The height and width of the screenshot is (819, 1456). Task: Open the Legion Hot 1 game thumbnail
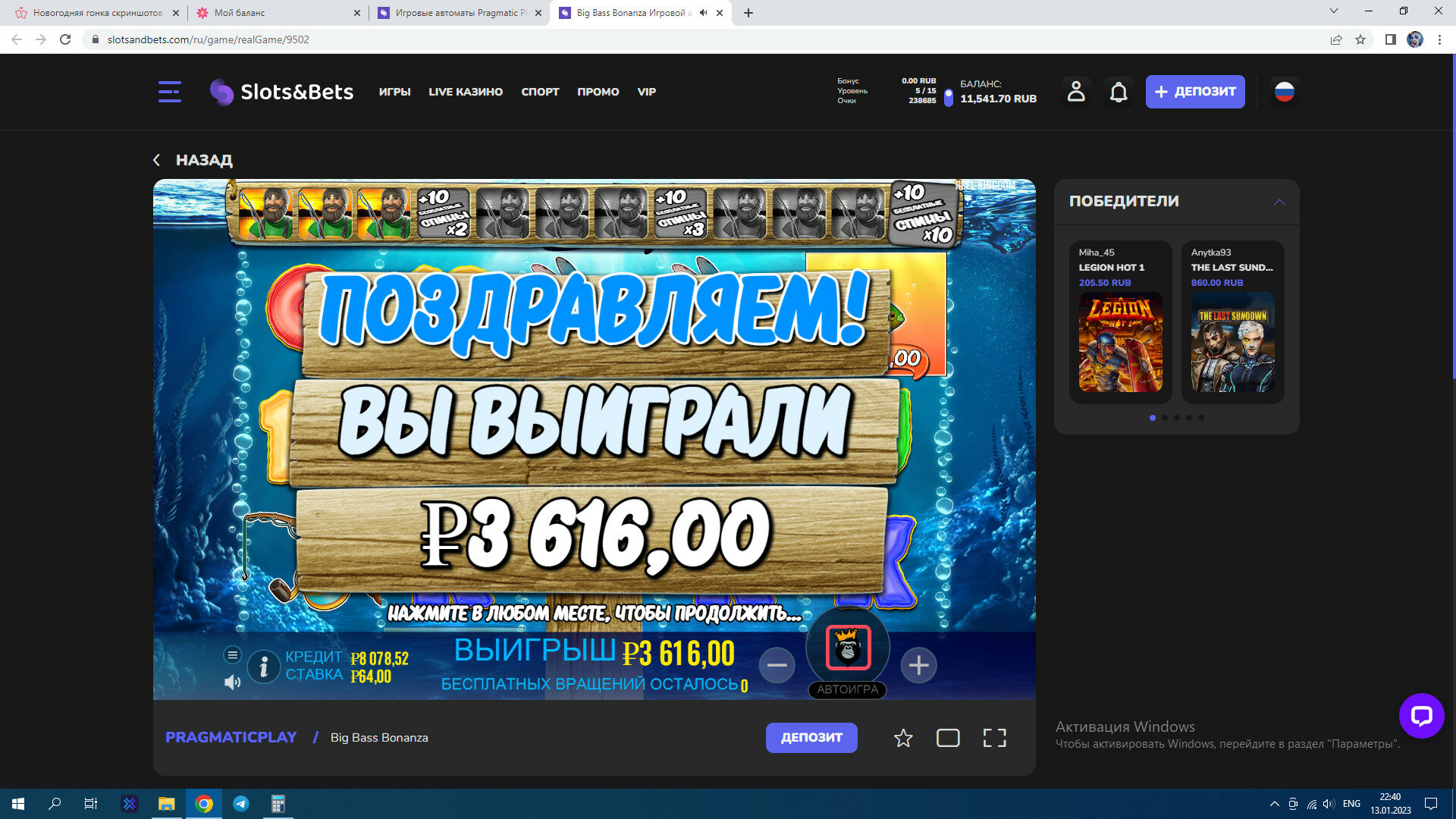click(x=1120, y=342)
